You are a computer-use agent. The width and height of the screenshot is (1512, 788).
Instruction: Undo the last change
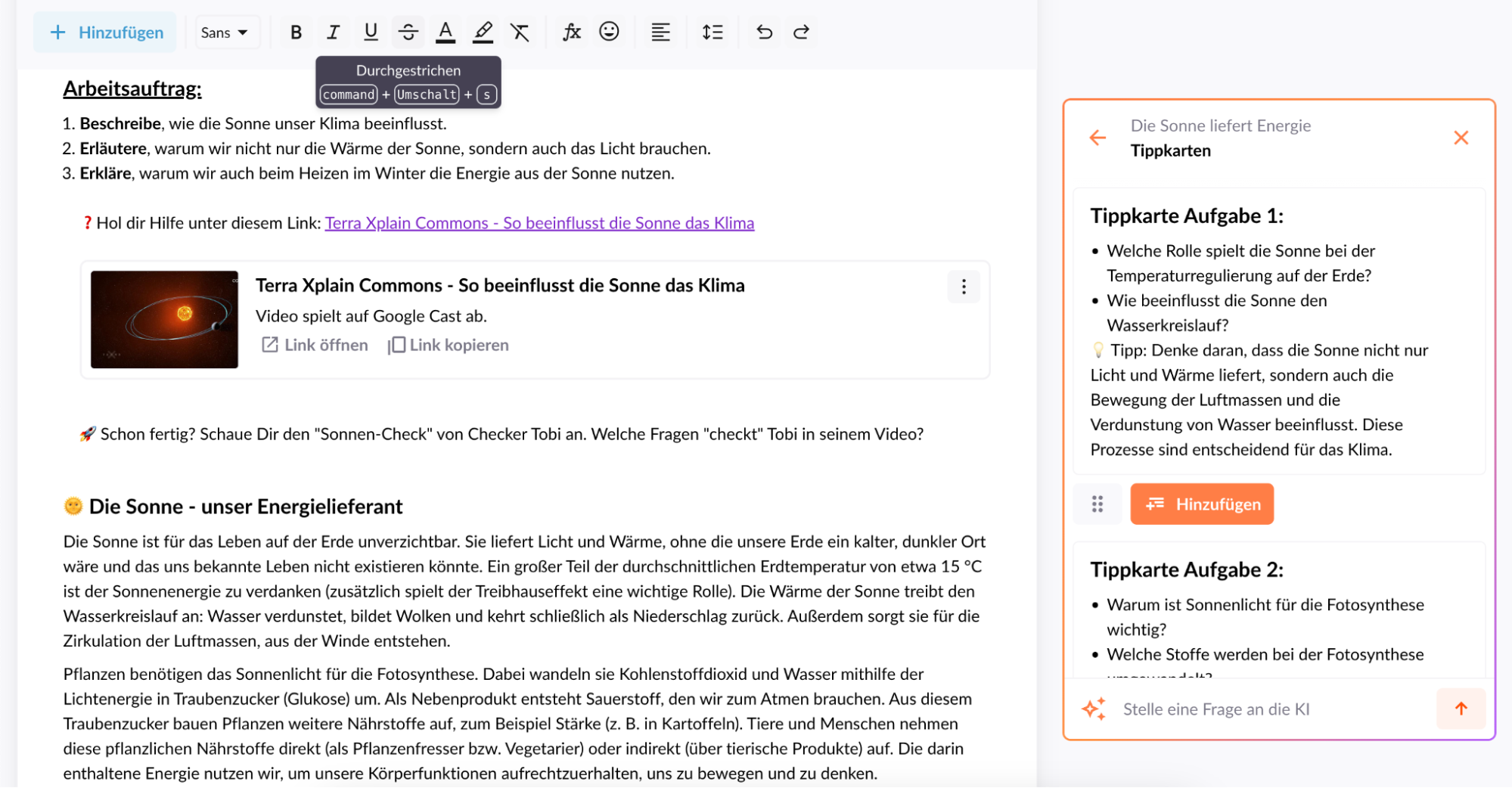(764, 32)
